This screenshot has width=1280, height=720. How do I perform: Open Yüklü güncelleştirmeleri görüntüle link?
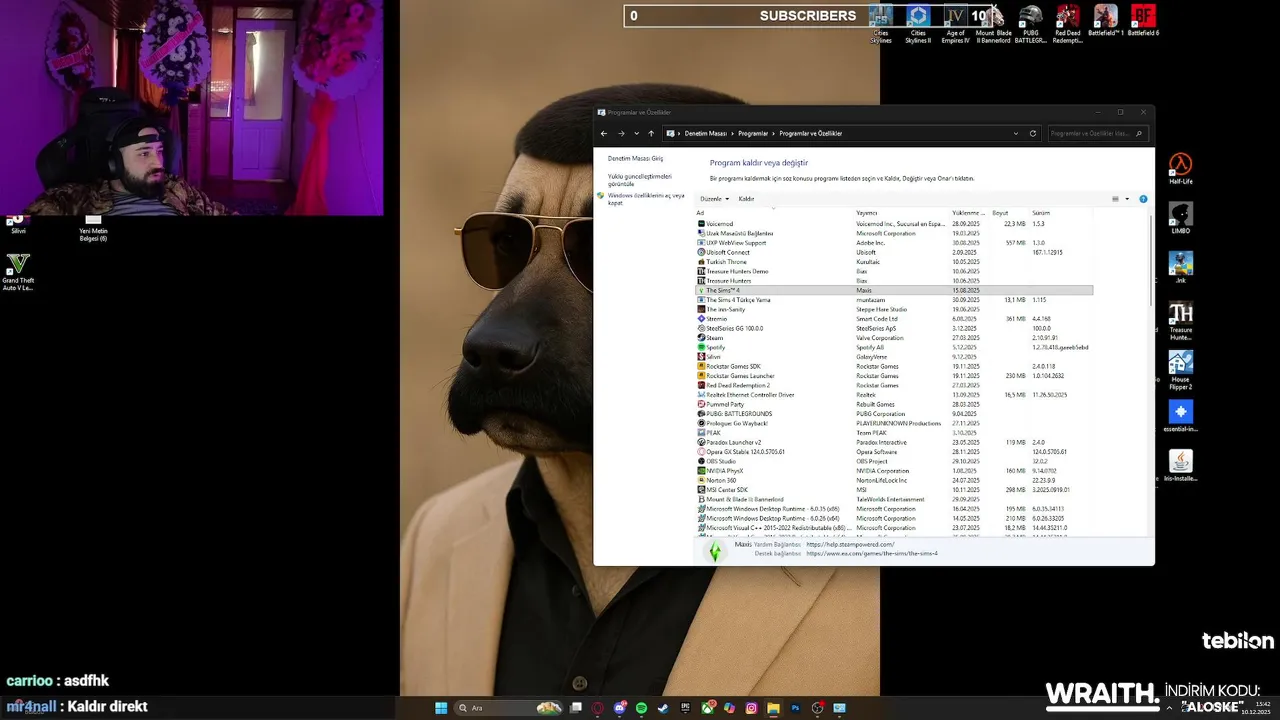click(640, 180)
